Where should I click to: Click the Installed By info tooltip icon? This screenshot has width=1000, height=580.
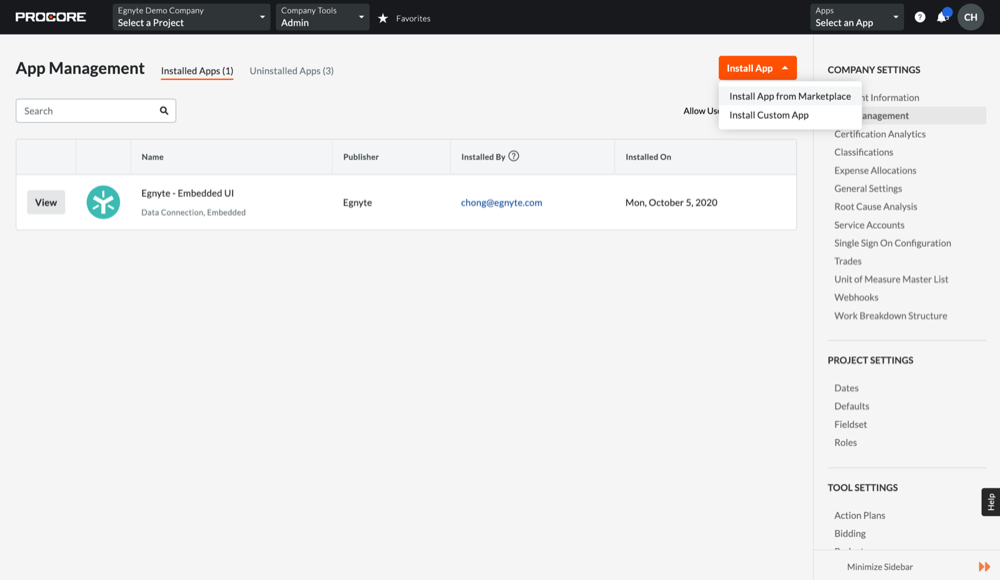512,156
